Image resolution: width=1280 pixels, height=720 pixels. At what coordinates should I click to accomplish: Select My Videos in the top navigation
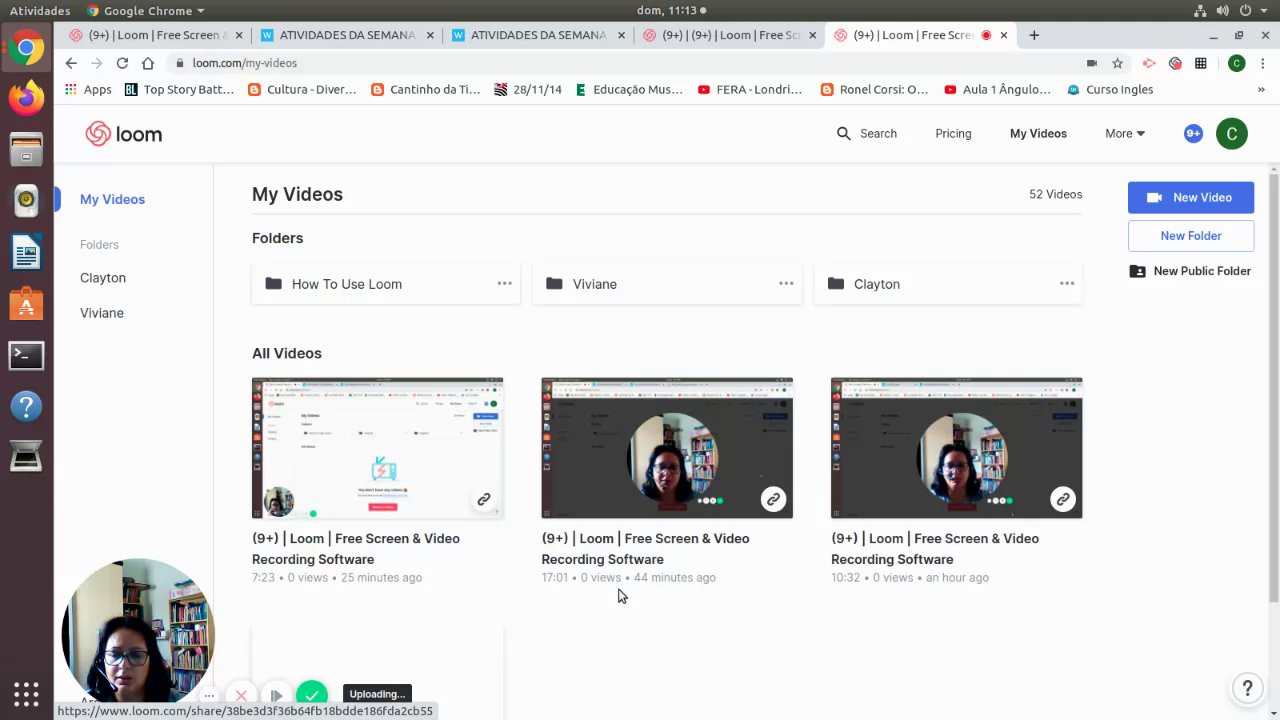click(x=1038, y=133)
